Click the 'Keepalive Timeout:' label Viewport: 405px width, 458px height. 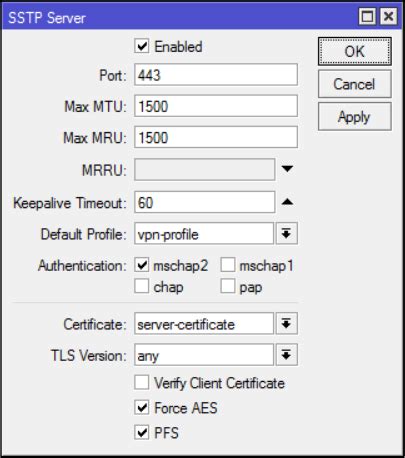[x=70, y=203]
